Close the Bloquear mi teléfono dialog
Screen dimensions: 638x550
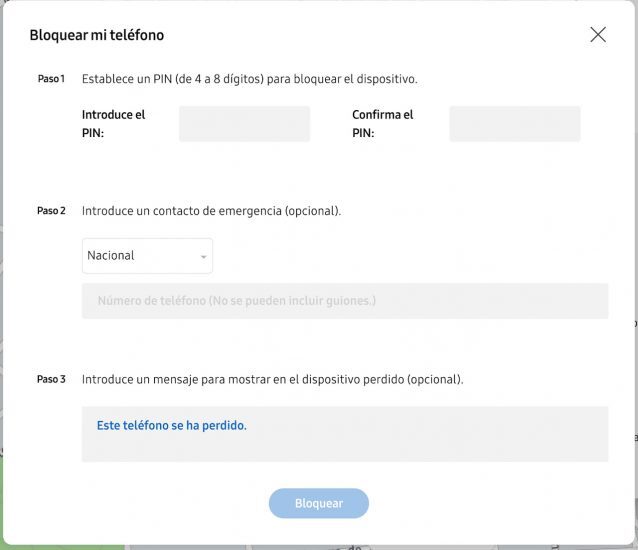tap(598, 35)
